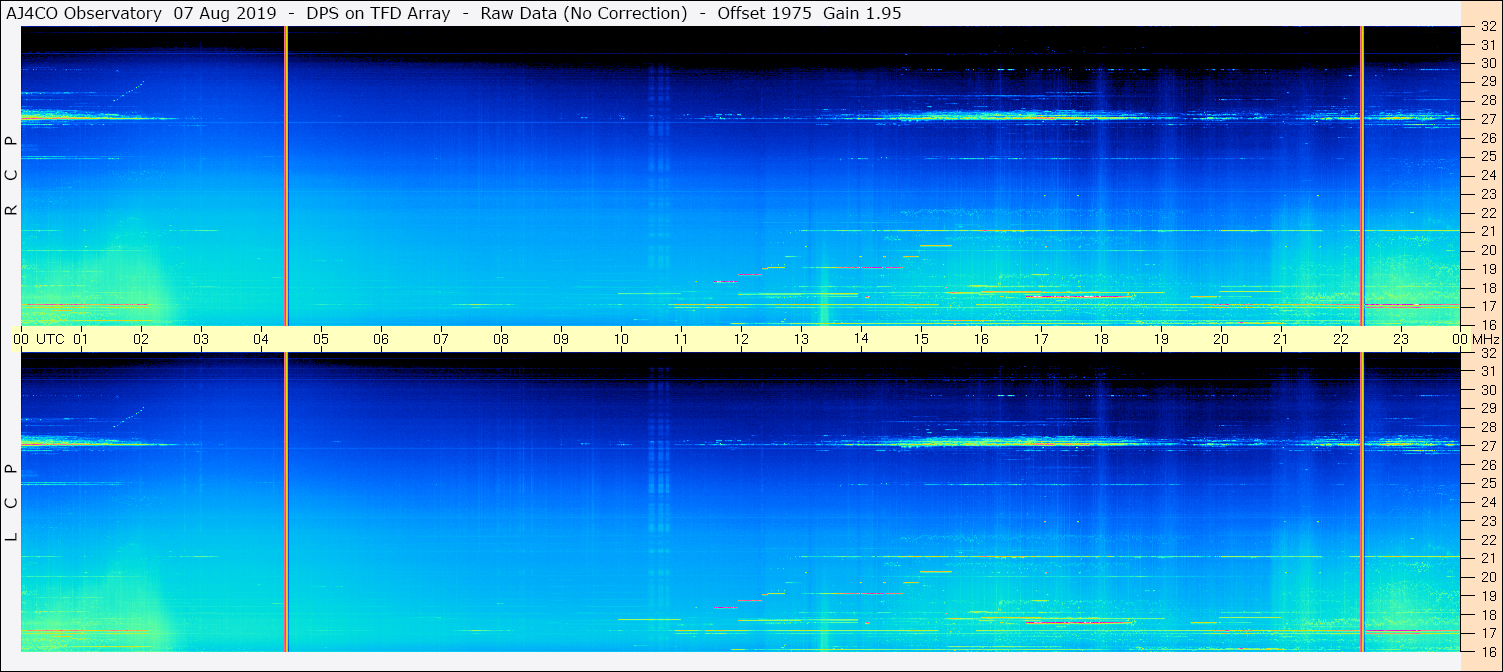This screenshot has width=1503, height=672.
Task: Click the 22 hour tick on UTC axis
Action: coord(1341,339)
